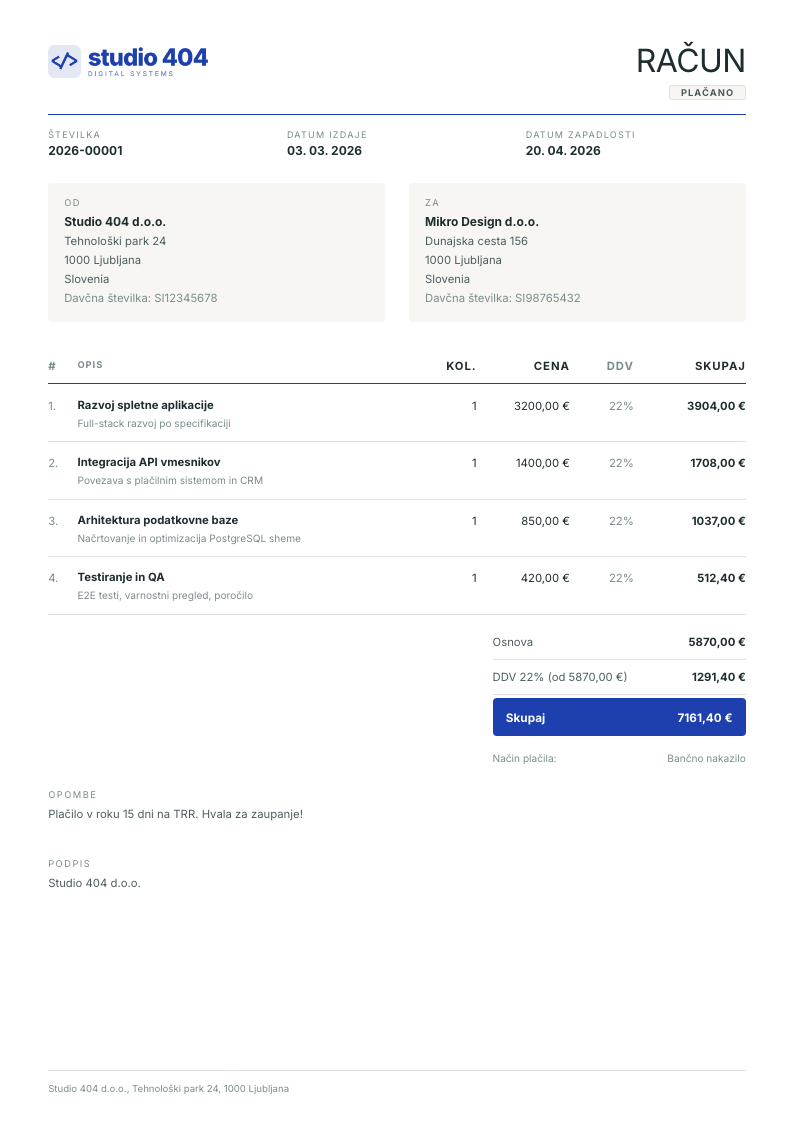Click the Arhitektura podatkovne baze line item

coord(397,529)
